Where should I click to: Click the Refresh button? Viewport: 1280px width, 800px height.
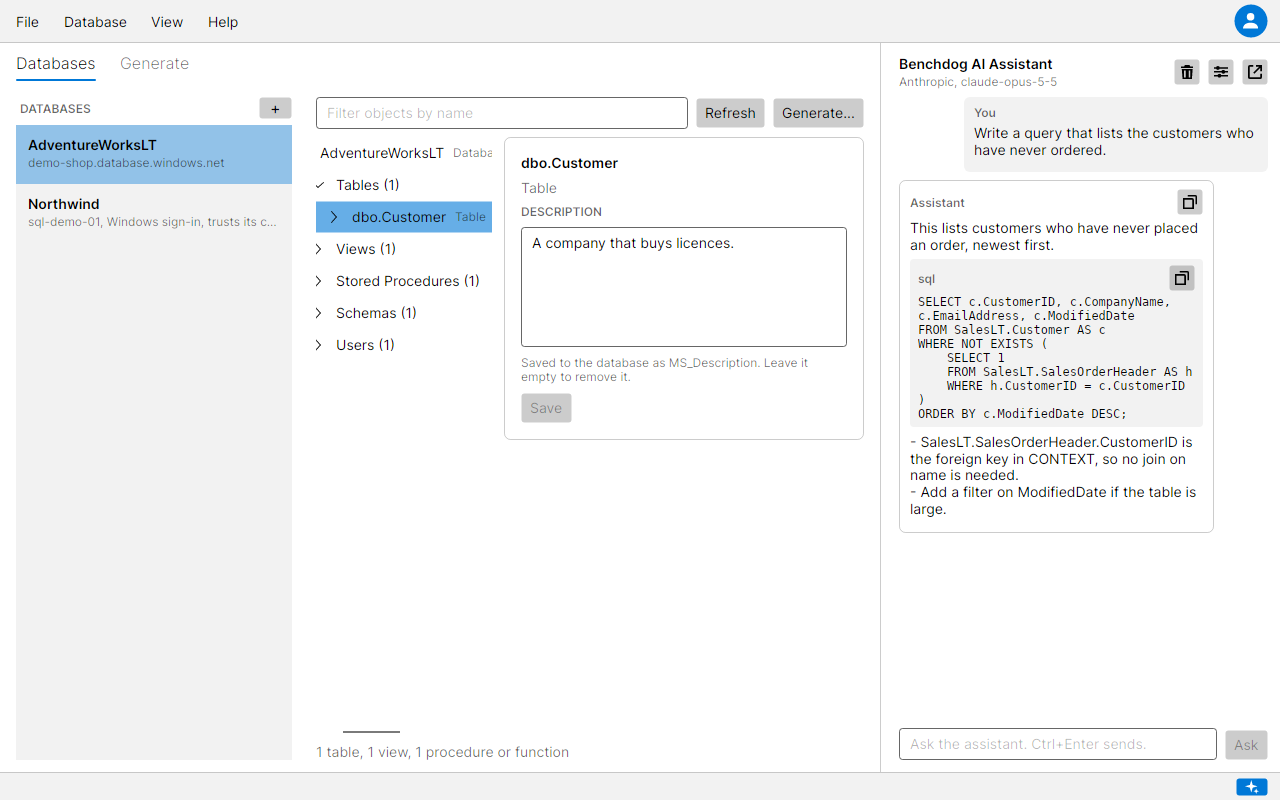[730, 113]
